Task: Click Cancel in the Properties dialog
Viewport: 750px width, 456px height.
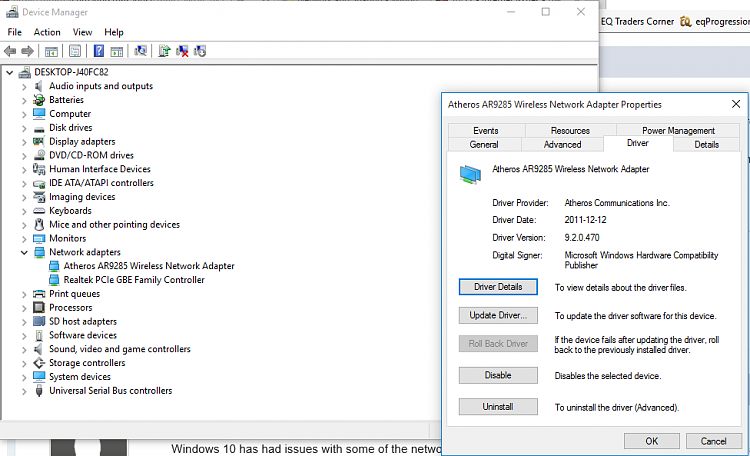Action: point(714,441)
